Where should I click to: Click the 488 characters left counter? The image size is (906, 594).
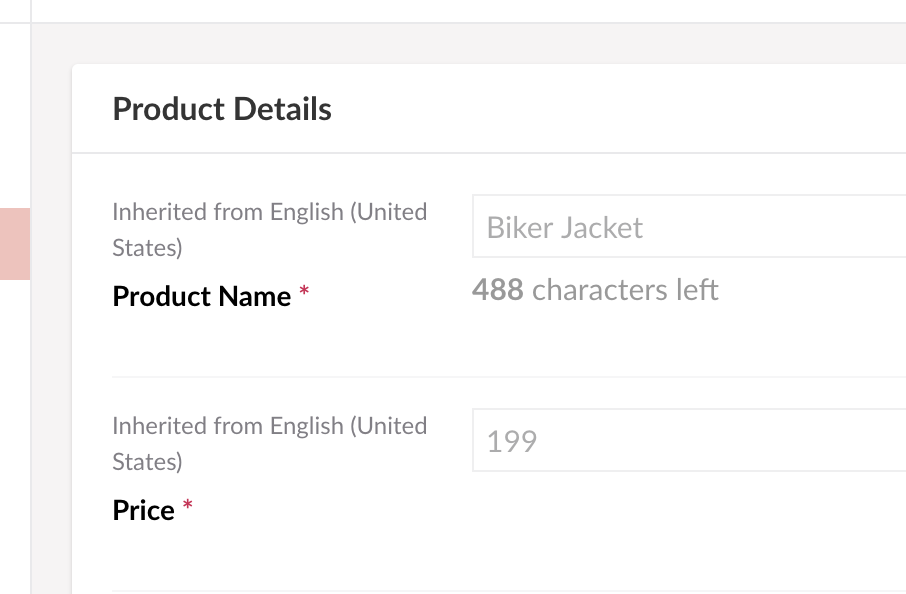(x=596, y=290)
